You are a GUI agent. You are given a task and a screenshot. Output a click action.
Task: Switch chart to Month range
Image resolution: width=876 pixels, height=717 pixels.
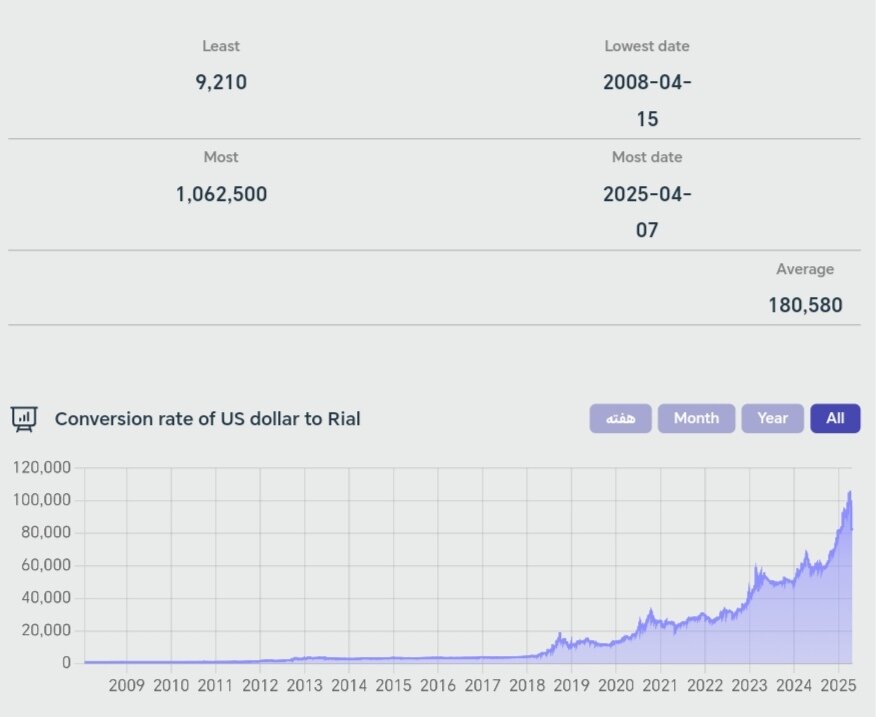pyautogui.click(x=696, y=418)
